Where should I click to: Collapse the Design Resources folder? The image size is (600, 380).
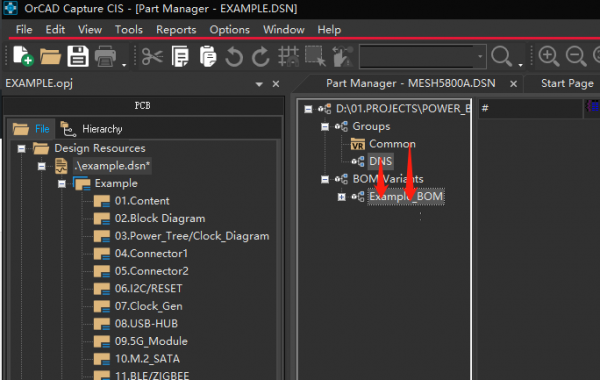21,148
